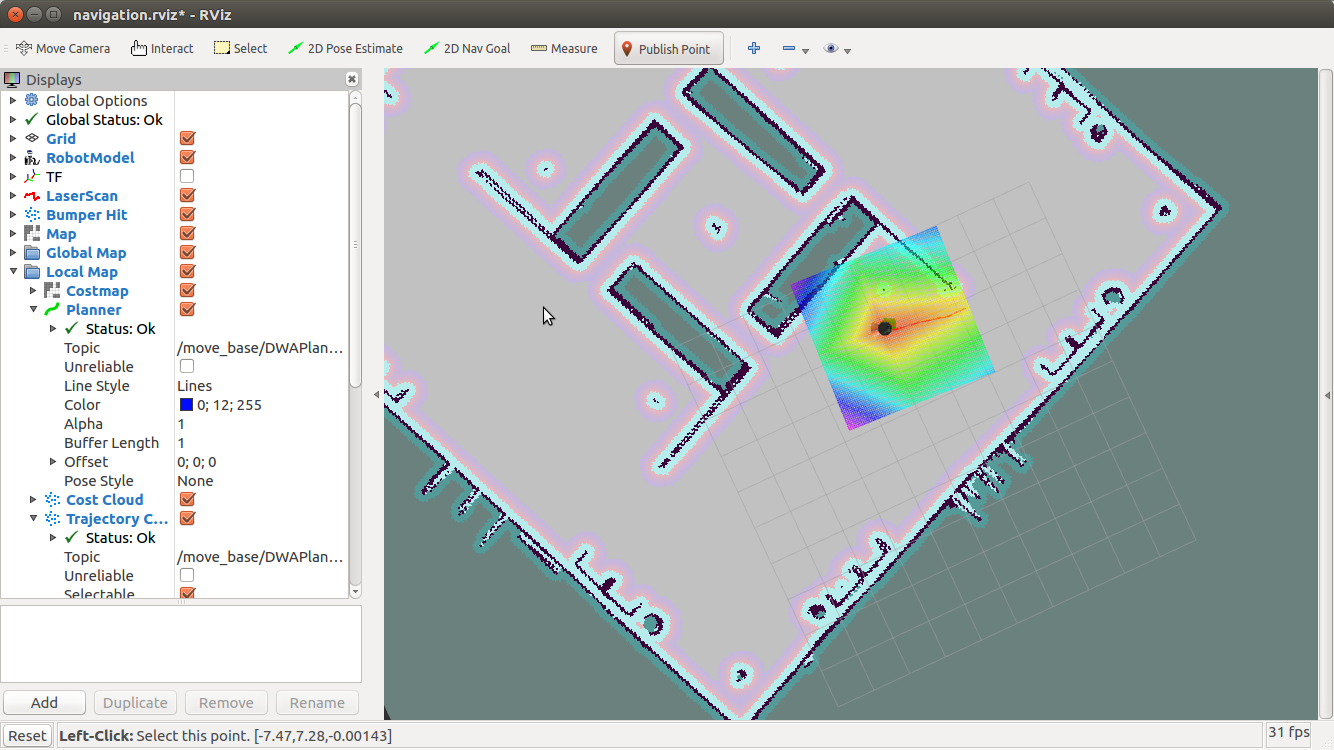Toggle the Cost Cloud checkbox

(187, 499)
